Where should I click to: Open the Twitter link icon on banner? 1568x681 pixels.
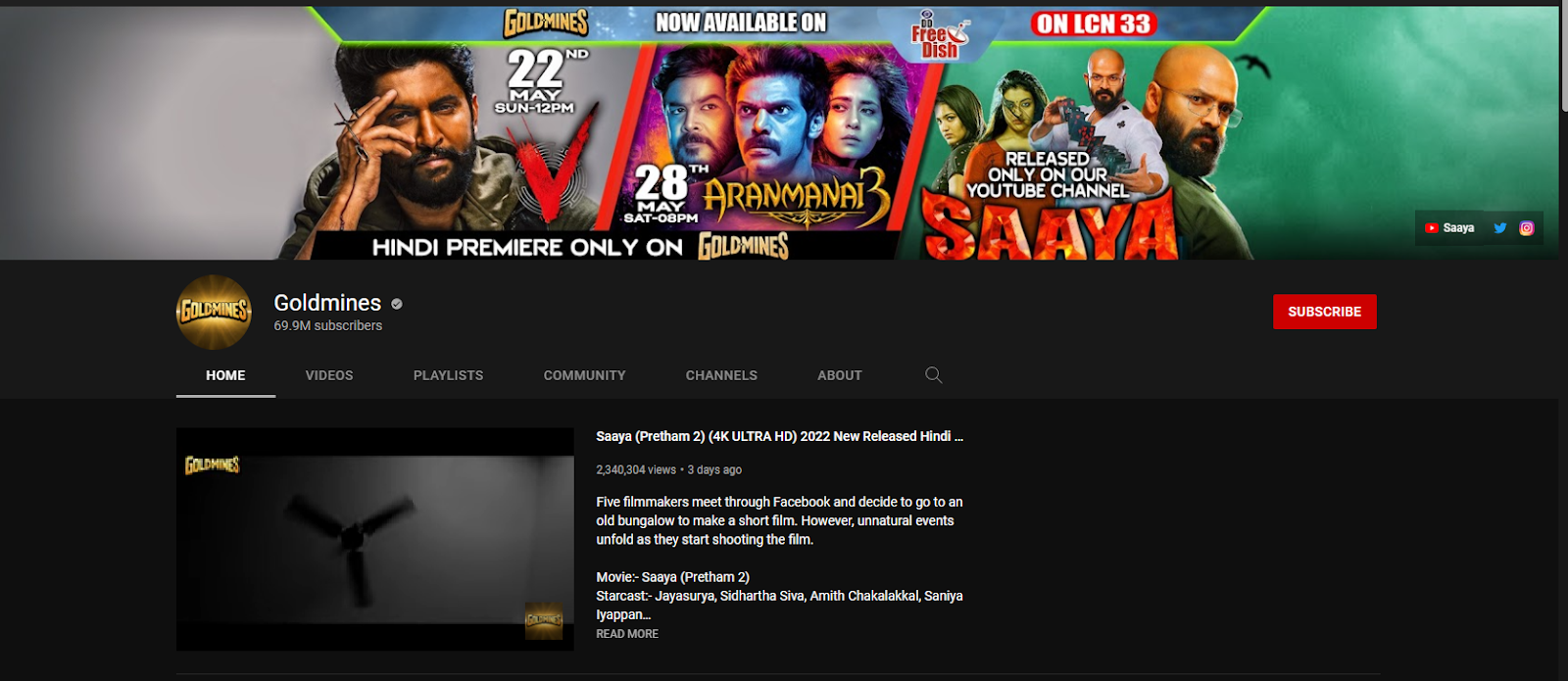[x=1499, y=227]
